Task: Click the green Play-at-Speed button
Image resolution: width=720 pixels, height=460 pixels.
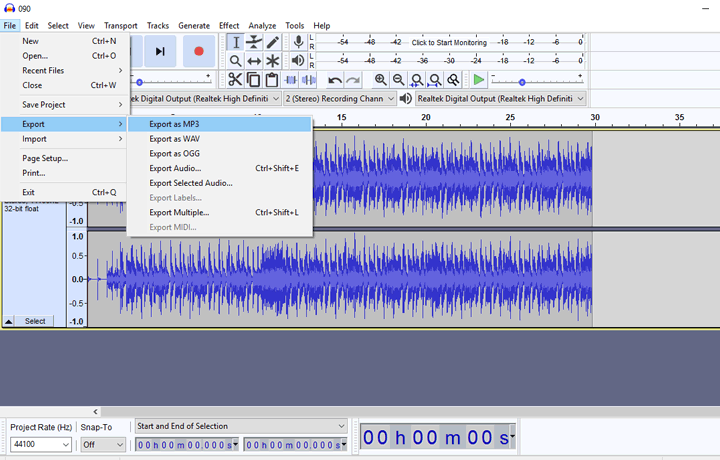Action: point(479,80)
